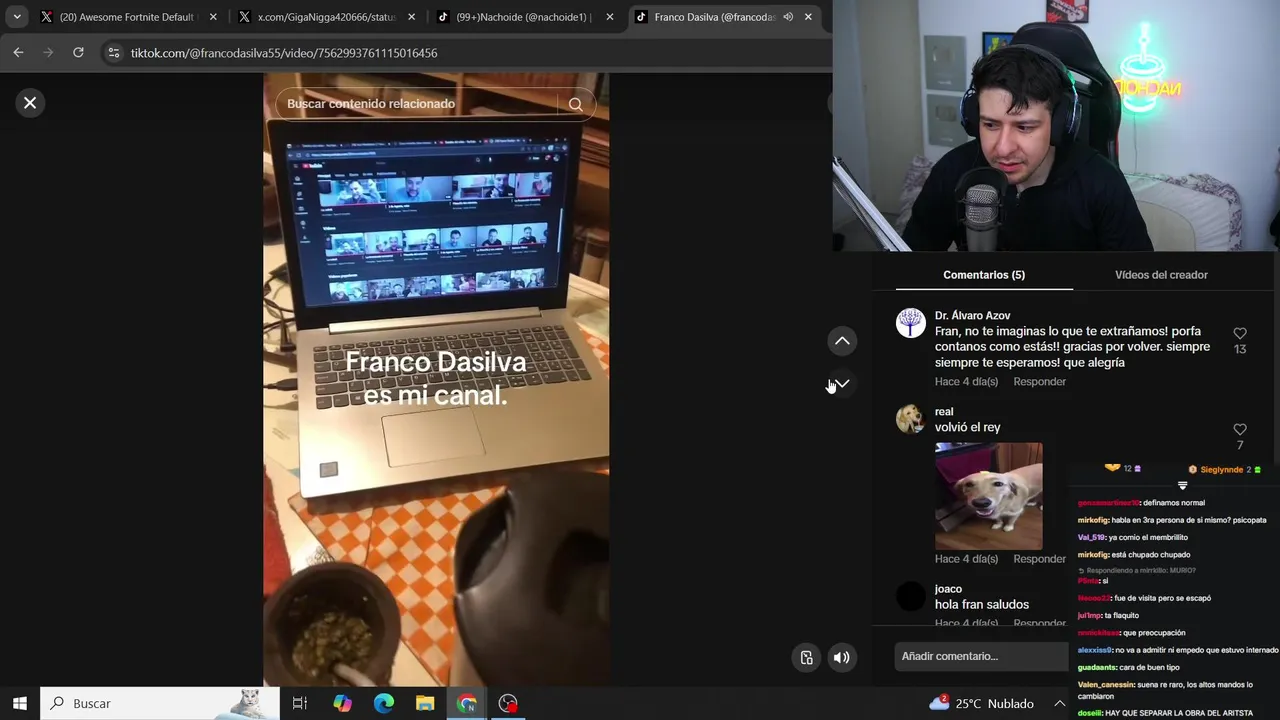
Task: Close the 'Franco Dasilva' tab
Action: [x=808, y=17]
